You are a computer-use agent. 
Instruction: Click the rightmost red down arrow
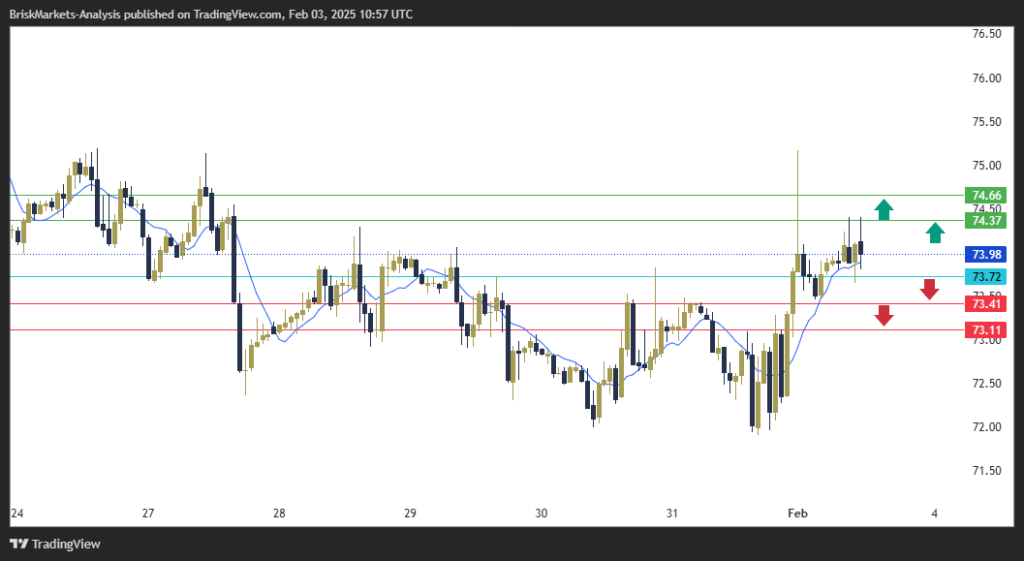[x=929, y=289]
